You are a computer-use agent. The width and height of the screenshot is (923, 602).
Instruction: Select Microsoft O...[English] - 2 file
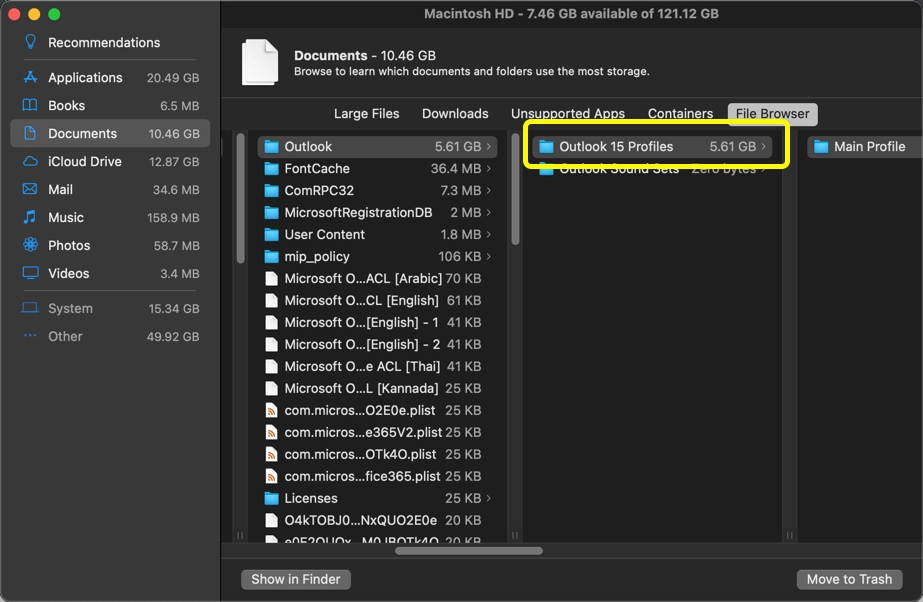(x=377, y=344)
